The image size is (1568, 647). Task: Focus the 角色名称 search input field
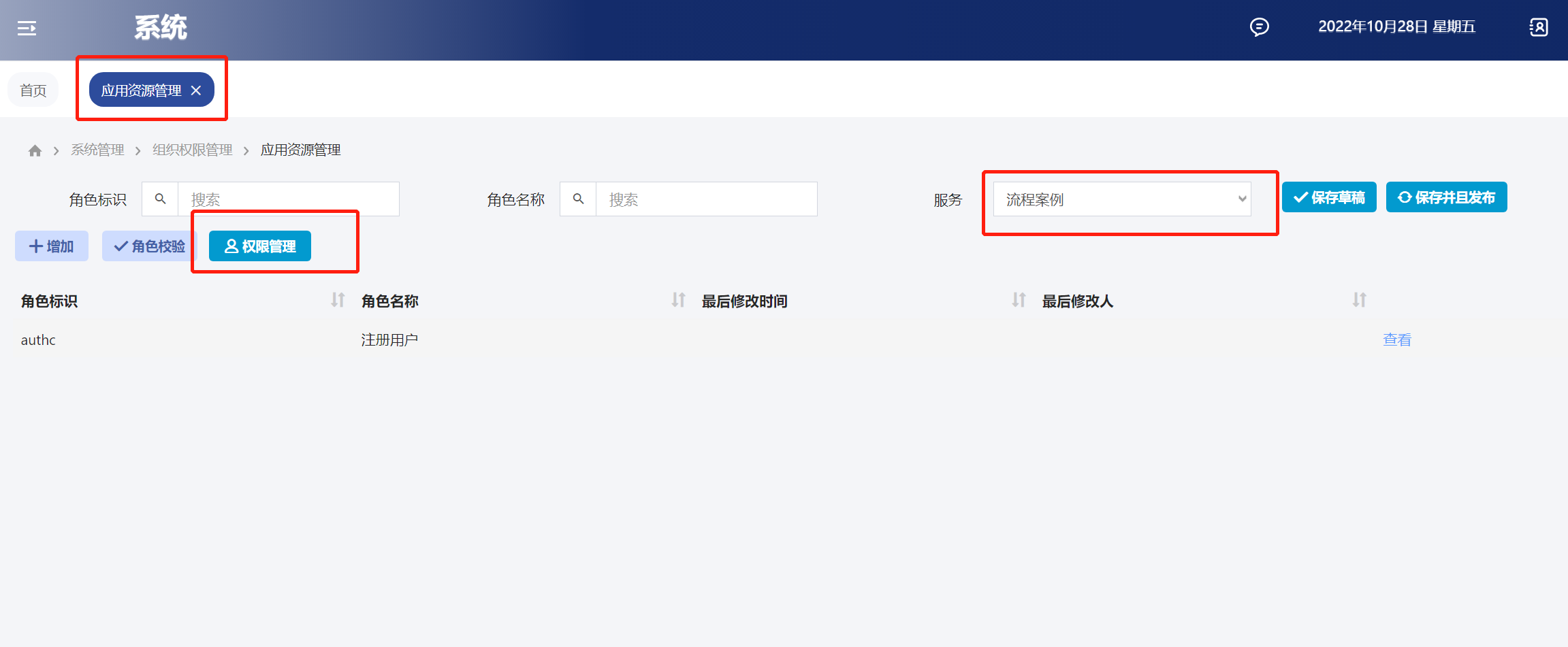pyautogui.click(x=705, y=199)
